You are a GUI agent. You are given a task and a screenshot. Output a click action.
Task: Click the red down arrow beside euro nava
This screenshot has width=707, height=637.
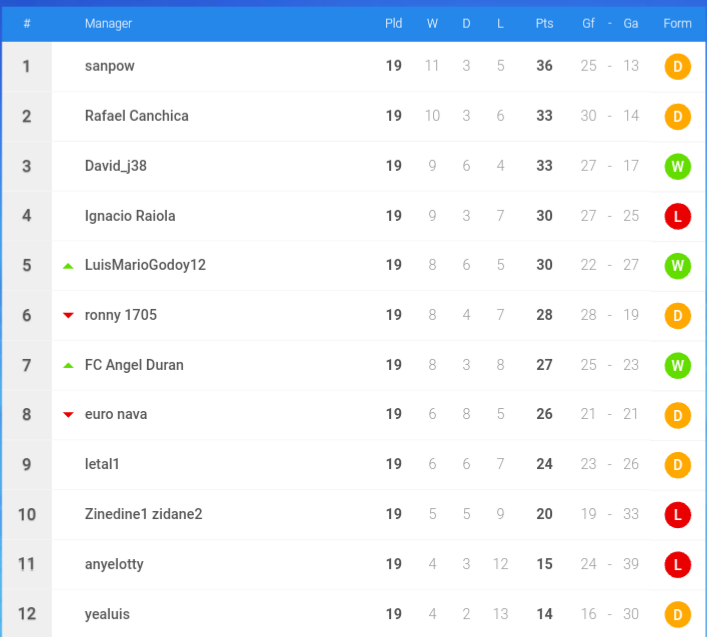click(68, 414)
